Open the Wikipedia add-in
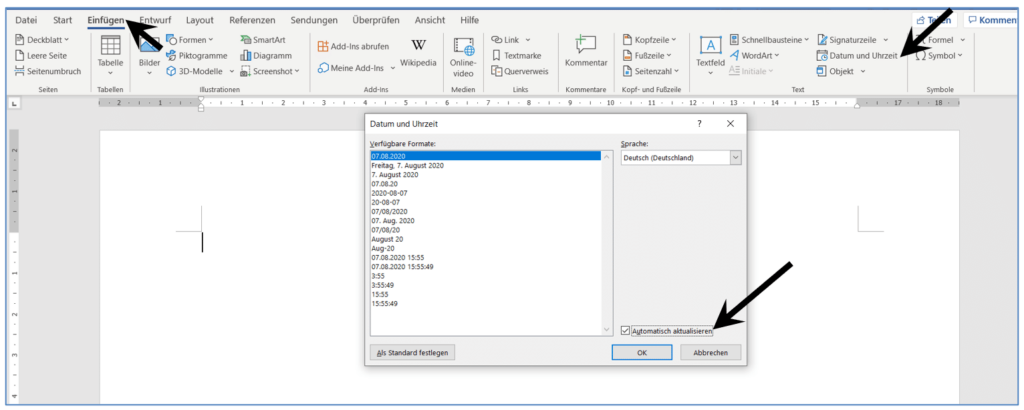This screenshot has height=410, width=1024. click(x=418, y=54)
